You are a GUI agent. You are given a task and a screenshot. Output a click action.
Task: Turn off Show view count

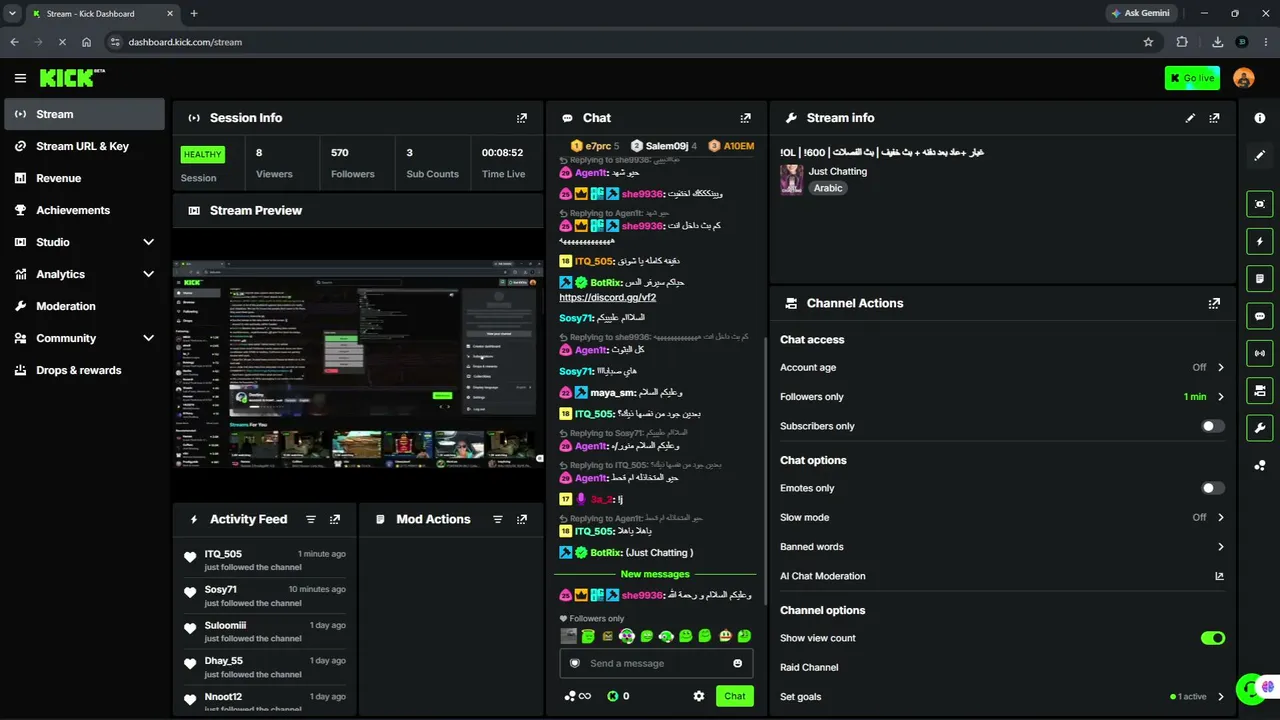(1213, 638)
